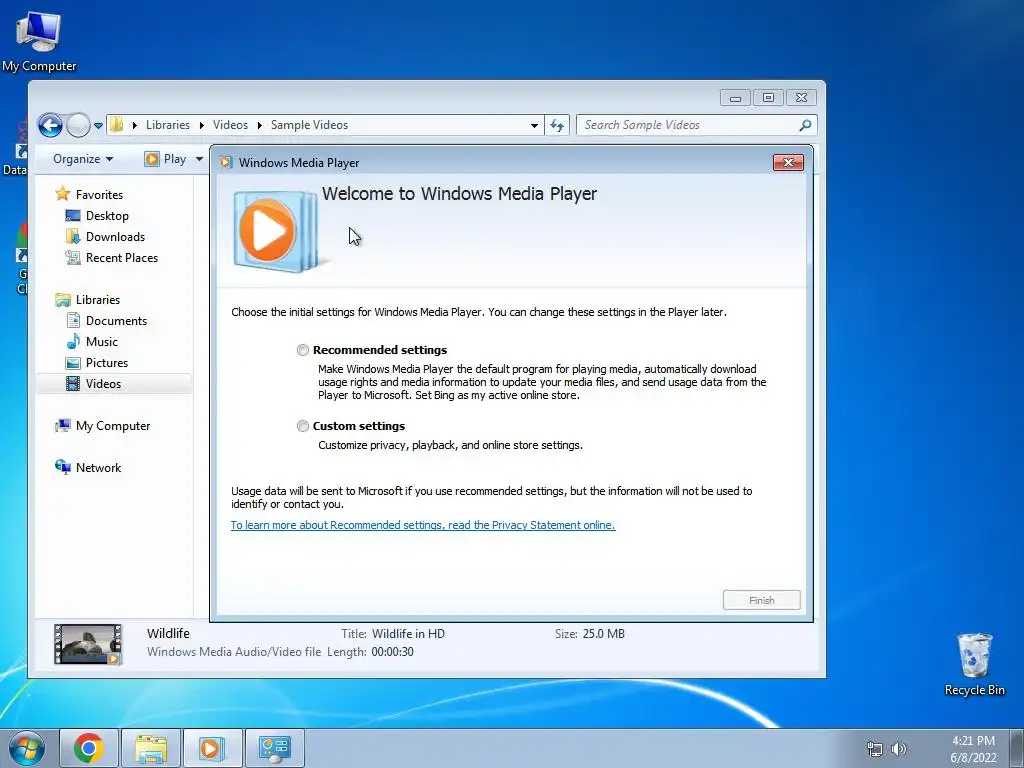Open the Documents library

116,321
